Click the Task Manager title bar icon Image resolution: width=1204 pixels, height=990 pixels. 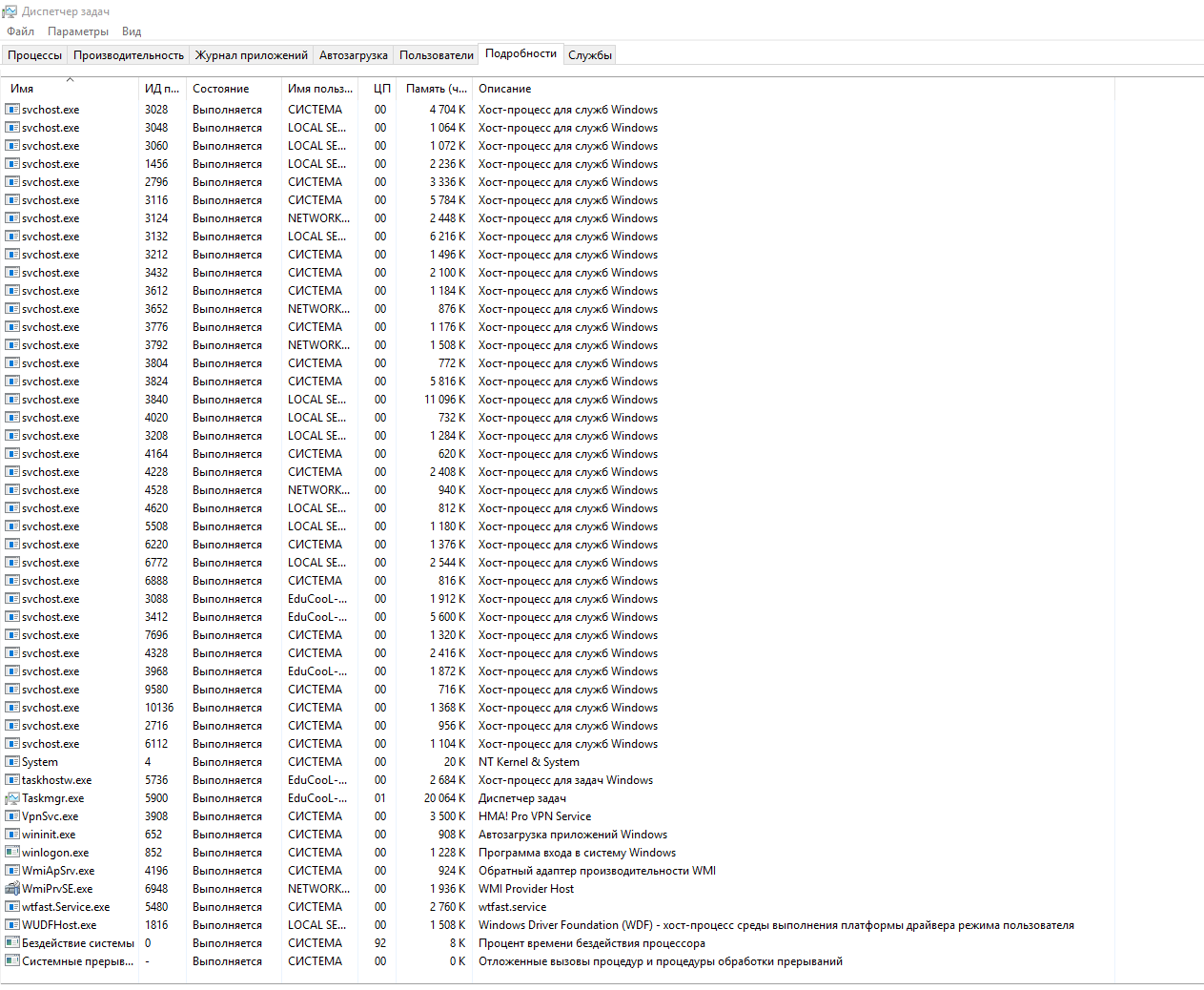click(x=10, y=11)
